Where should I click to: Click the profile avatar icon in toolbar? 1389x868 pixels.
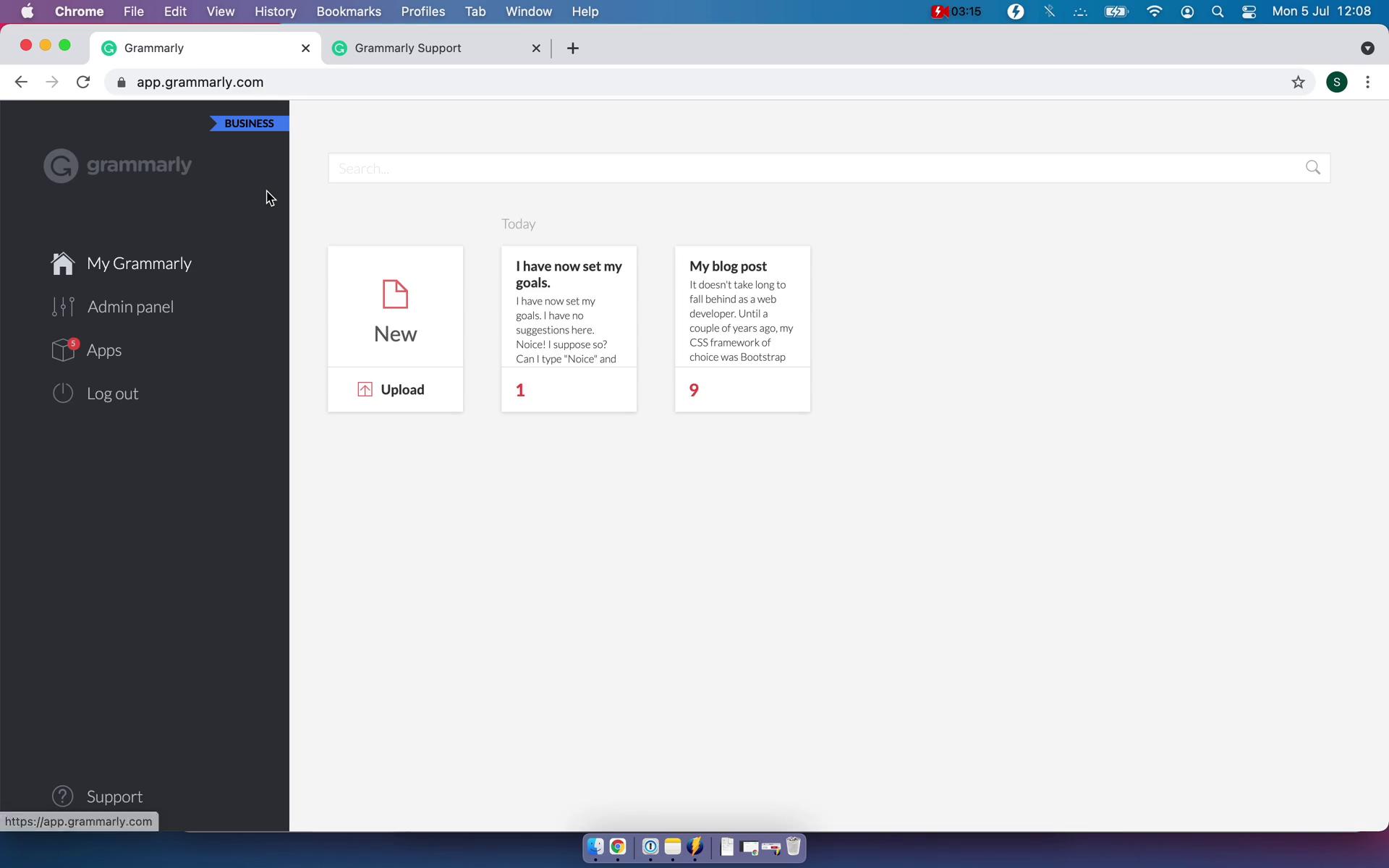click(x=1337, y=81)
